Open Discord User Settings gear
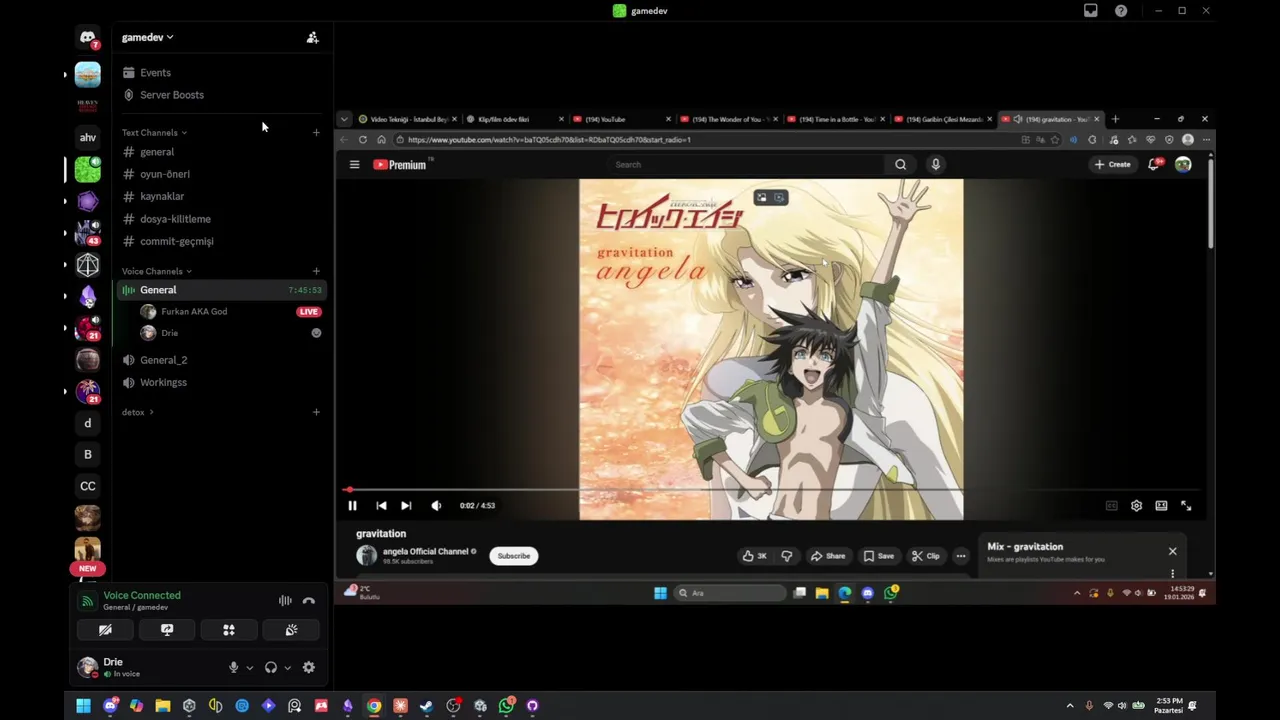 point(309,667)
